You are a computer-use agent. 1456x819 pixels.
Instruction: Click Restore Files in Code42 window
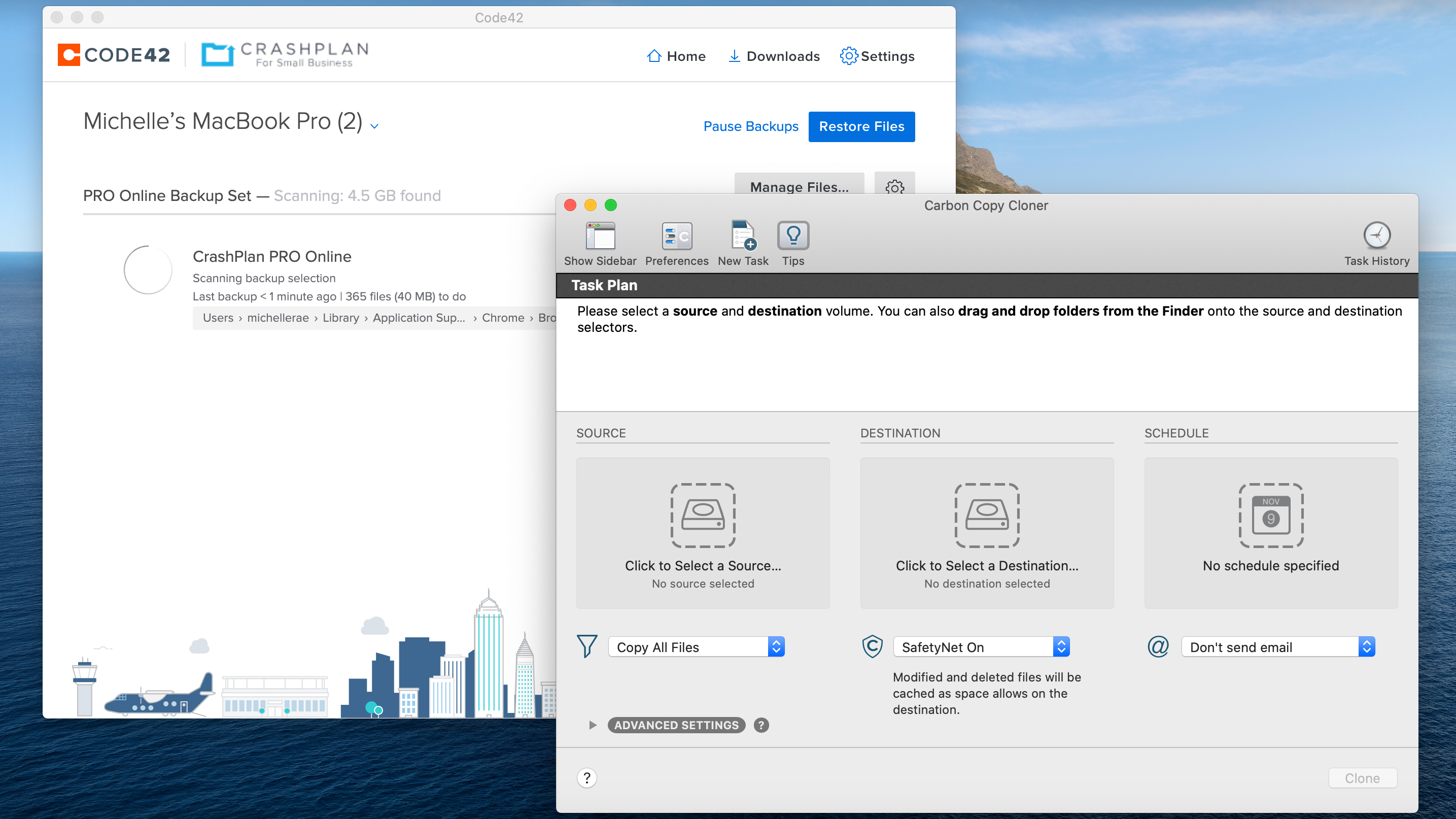[x=861, y=127]
